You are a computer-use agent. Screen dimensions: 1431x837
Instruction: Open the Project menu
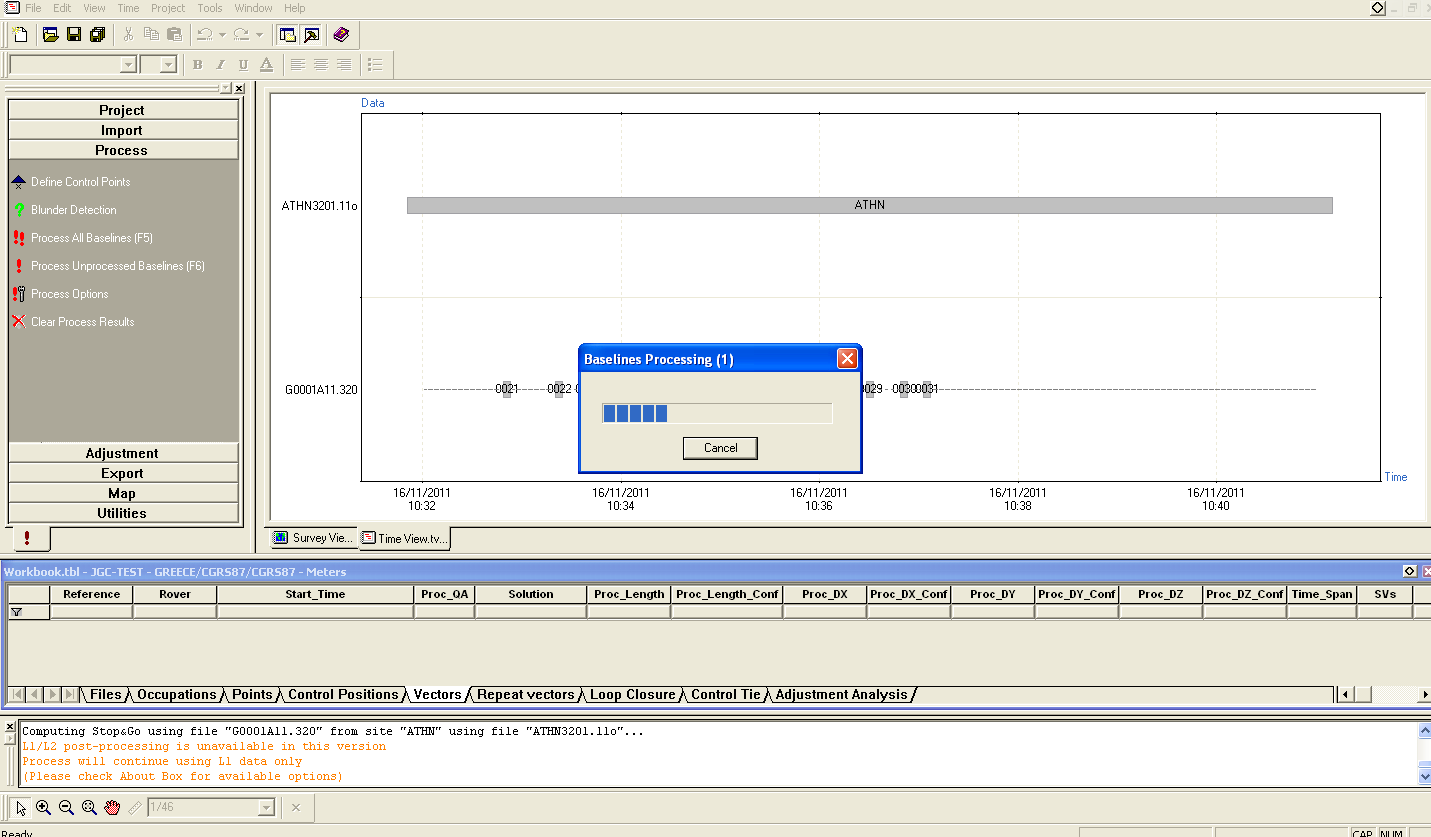click(x=168, y=8)
